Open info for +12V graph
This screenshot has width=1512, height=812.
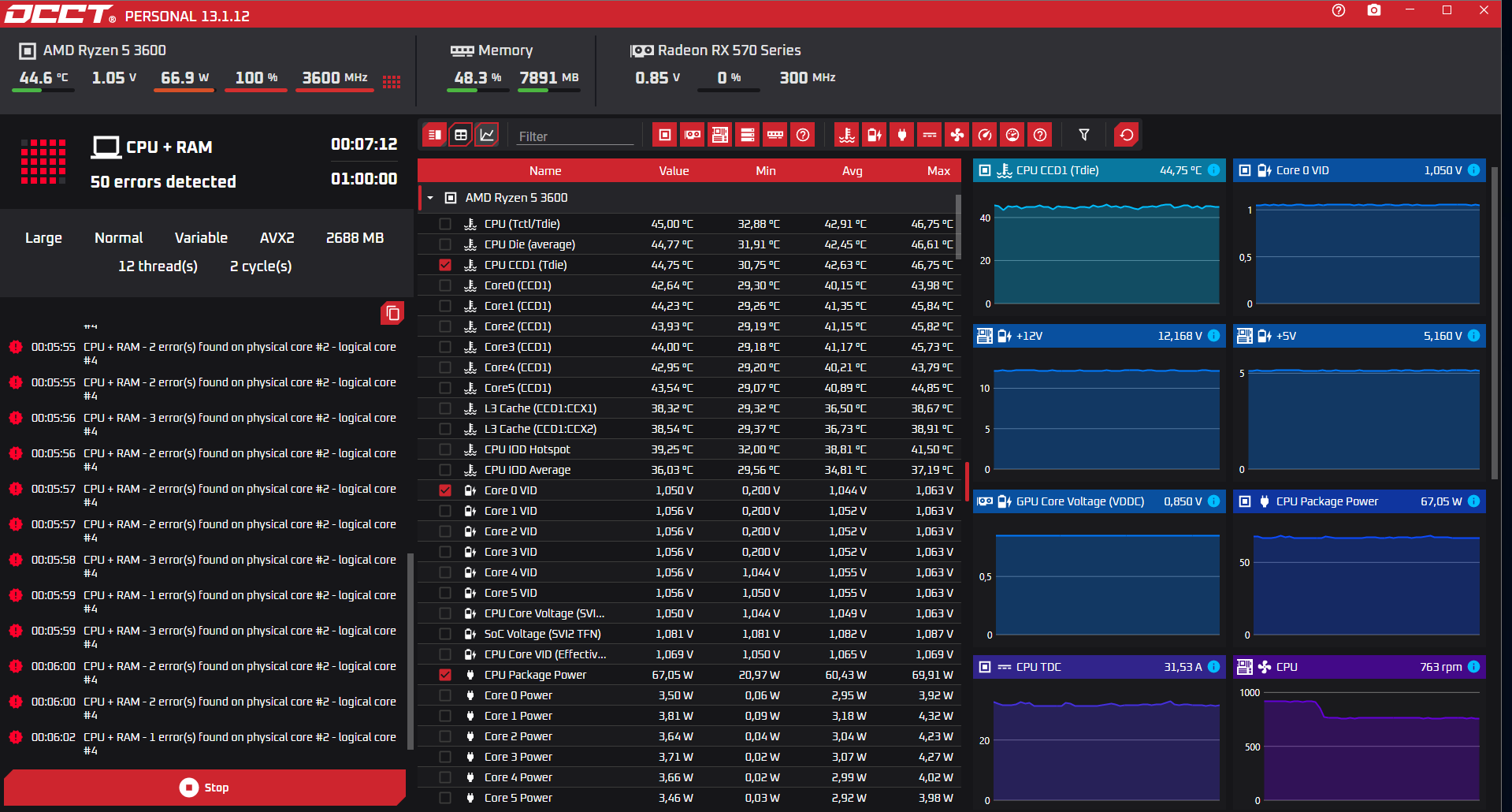tap(1214, 336)
